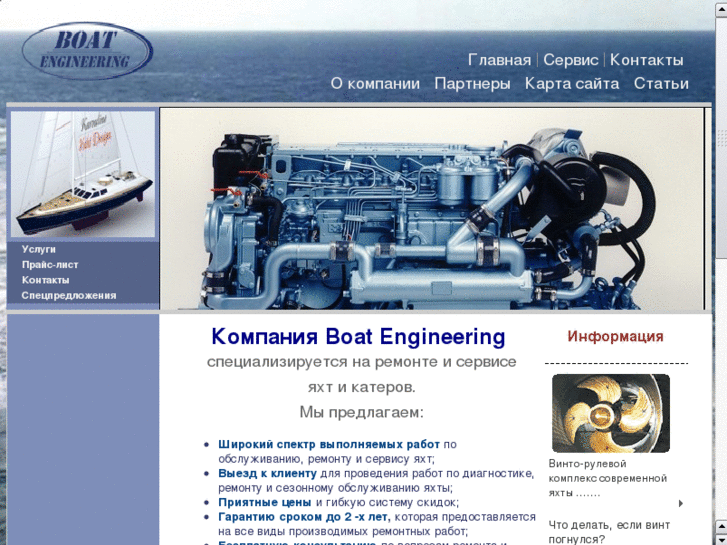This screenshot has height=545, width=727.
Task: Go to the Сервис page
Action: pyautogui.click(x=570, y=60)
